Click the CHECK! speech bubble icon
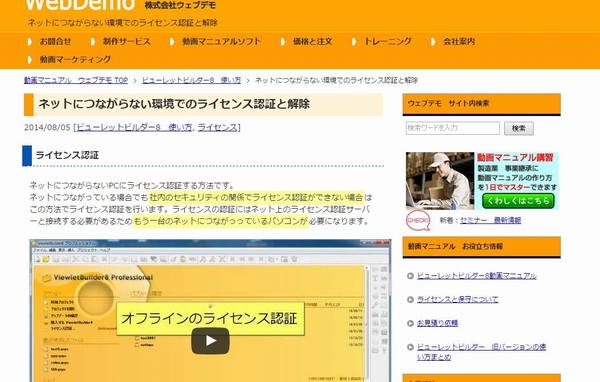Image resolution: width=600 pixels, height=382 pixels. [x=418, y=220]
